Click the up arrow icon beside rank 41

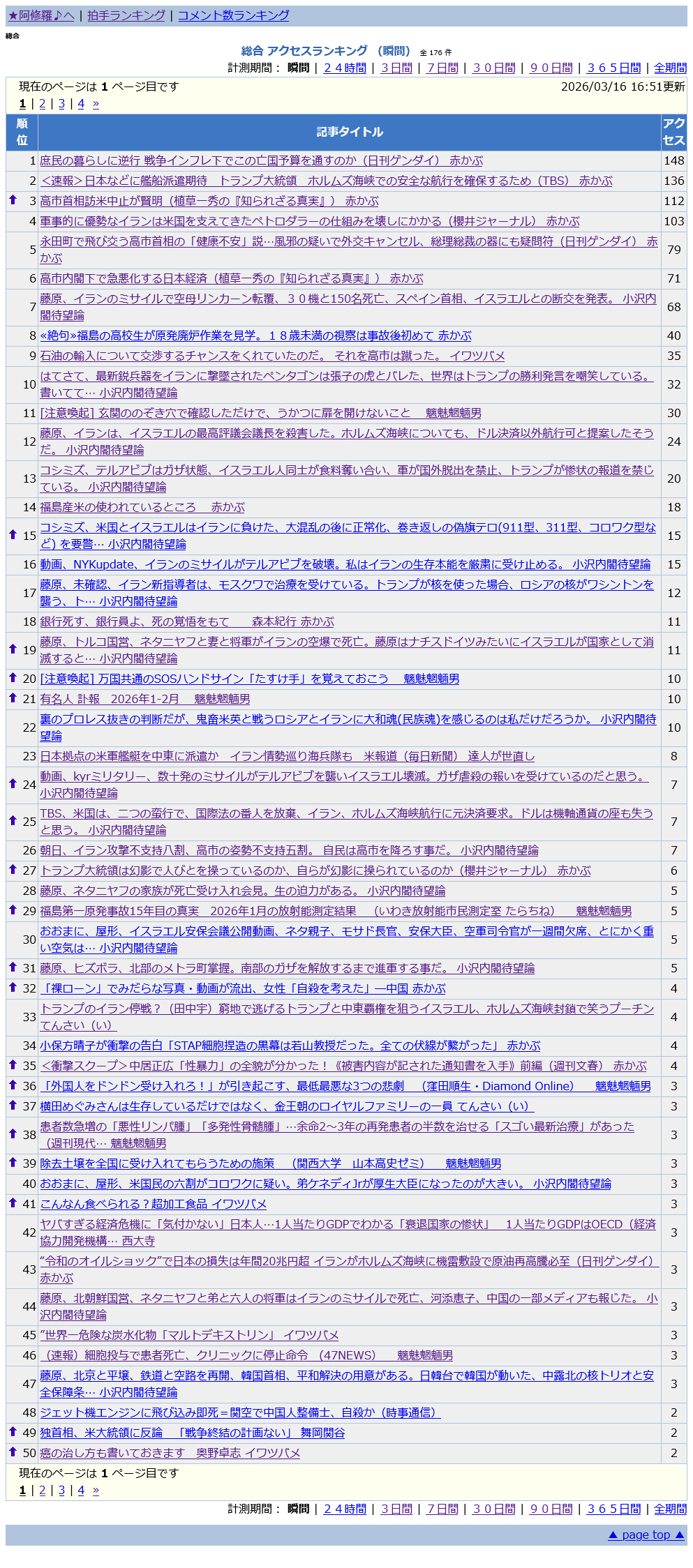point(13,1203)
